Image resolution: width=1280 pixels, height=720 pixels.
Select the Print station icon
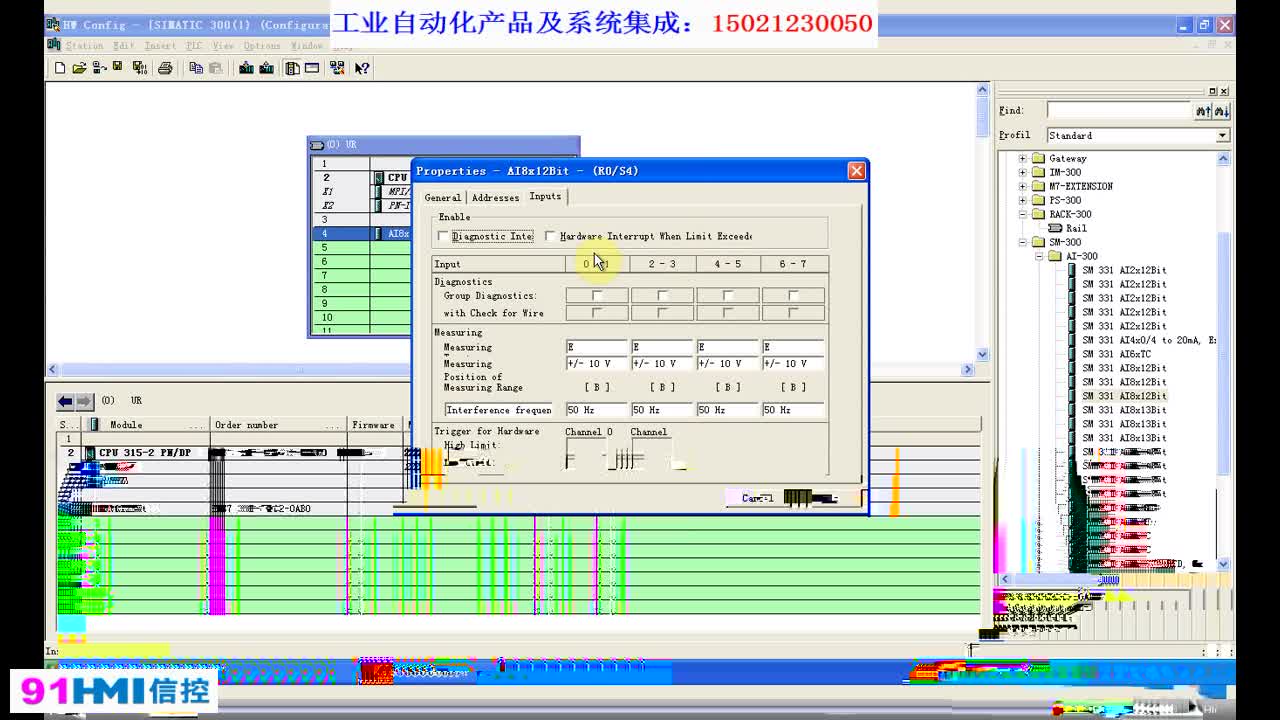pyautogui.click(x=165, y=67)
